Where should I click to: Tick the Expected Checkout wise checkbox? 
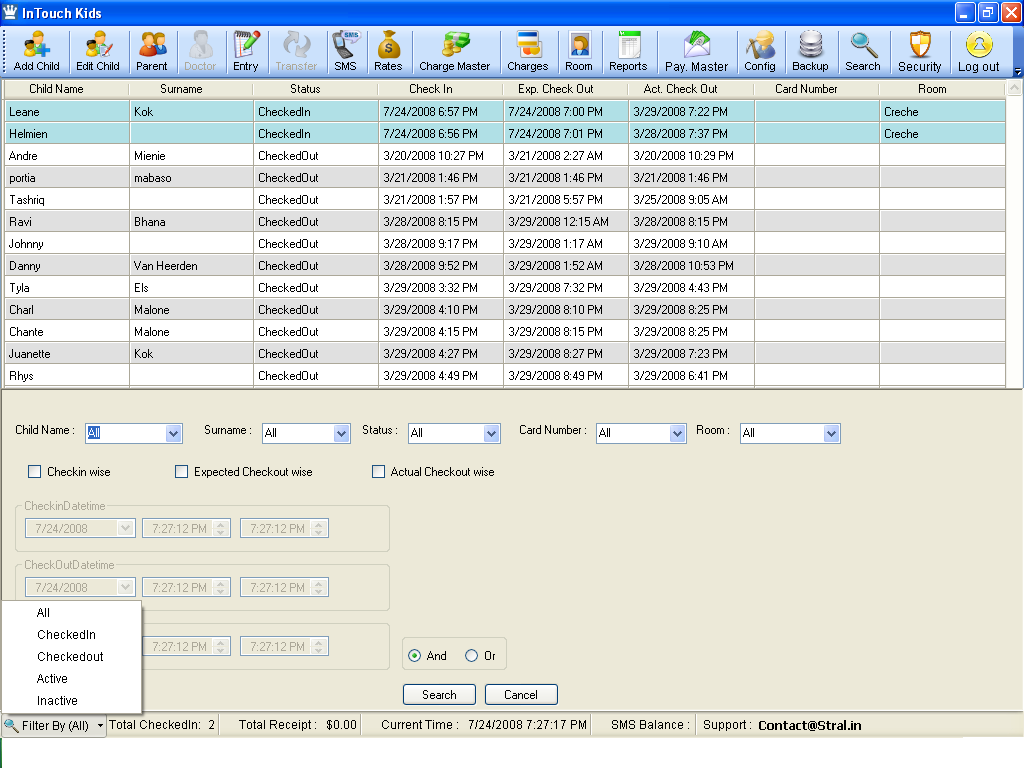[x=182, y=472]
